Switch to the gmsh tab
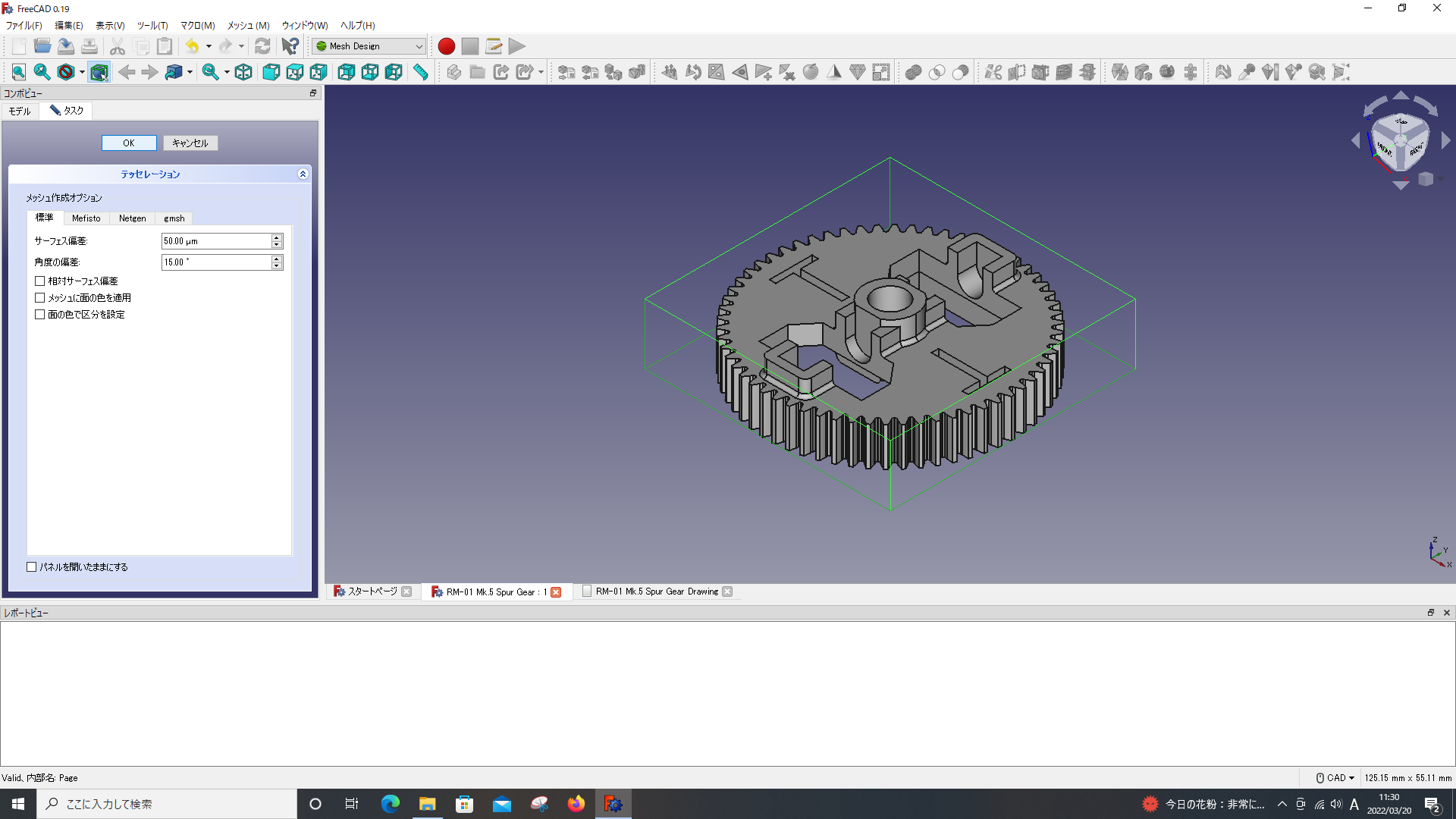This screenshot has height=819, width=1456. pyautogui.click(x=174, y=218)
